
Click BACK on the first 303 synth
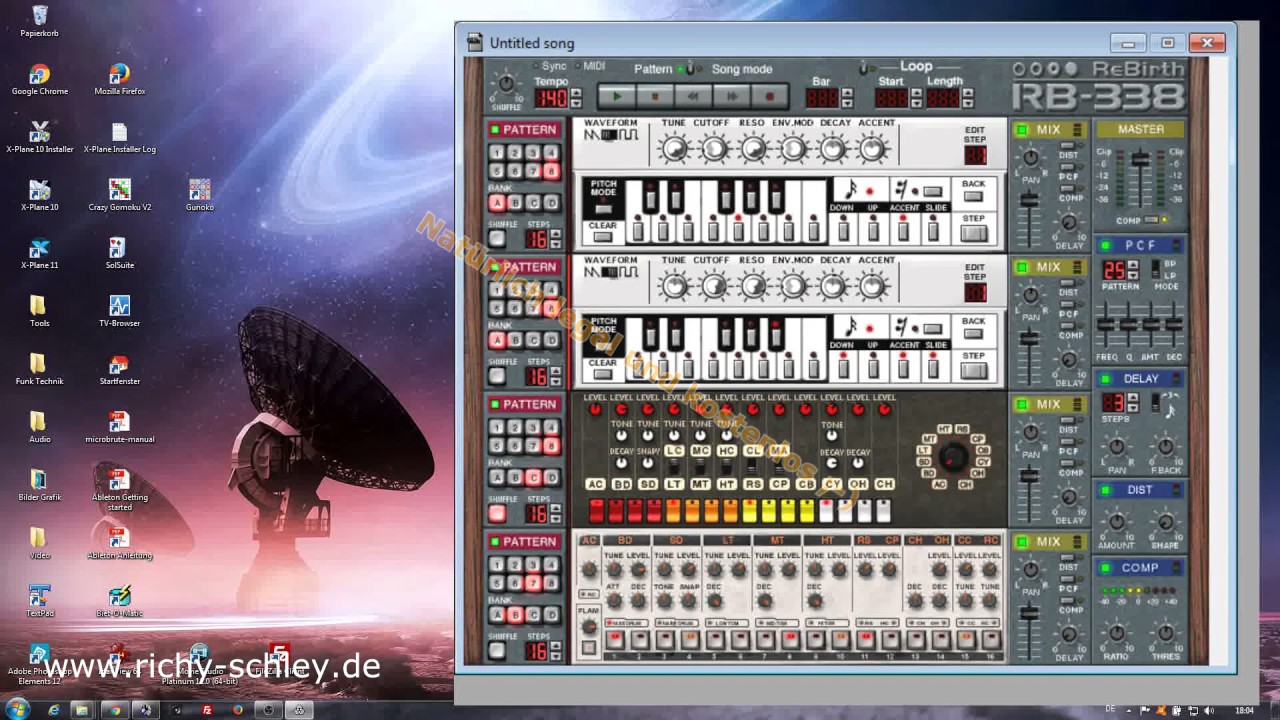pos(973,197)
